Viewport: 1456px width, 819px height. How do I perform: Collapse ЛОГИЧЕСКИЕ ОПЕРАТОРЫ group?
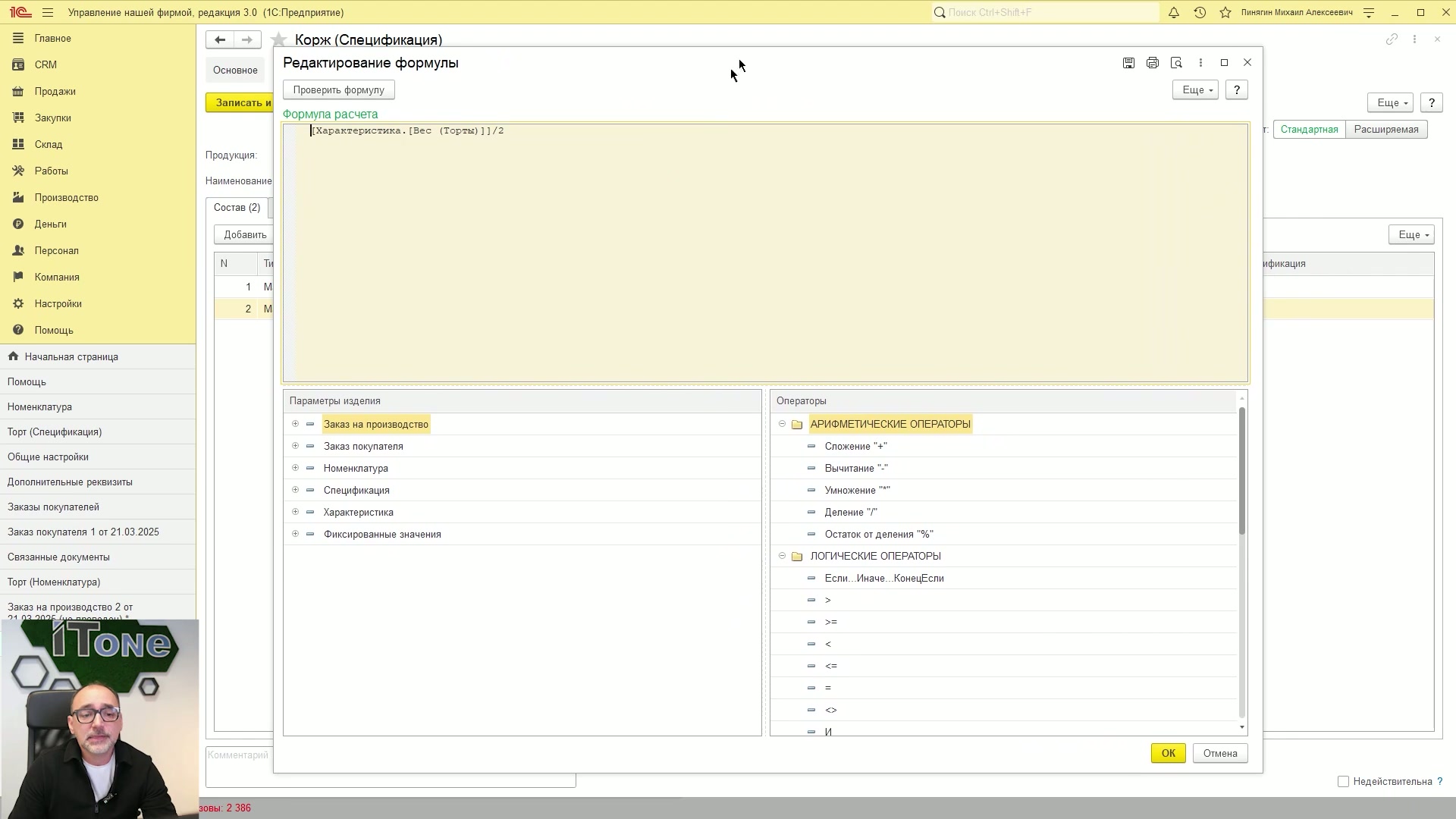pos(782,556)
